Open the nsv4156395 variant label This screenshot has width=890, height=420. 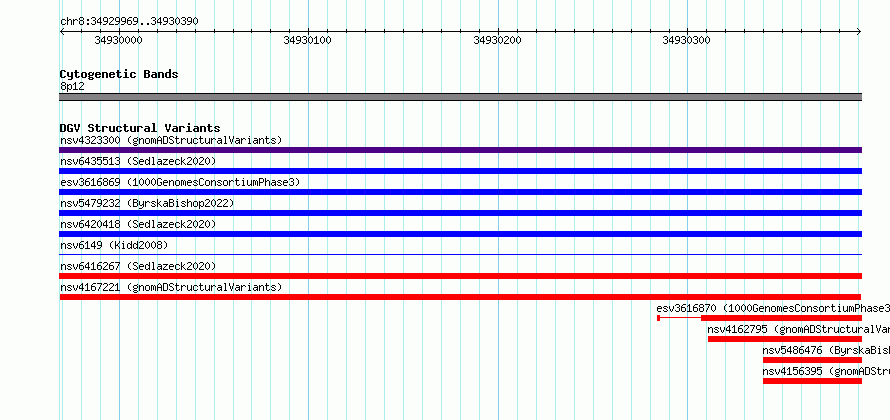(826, 371)
